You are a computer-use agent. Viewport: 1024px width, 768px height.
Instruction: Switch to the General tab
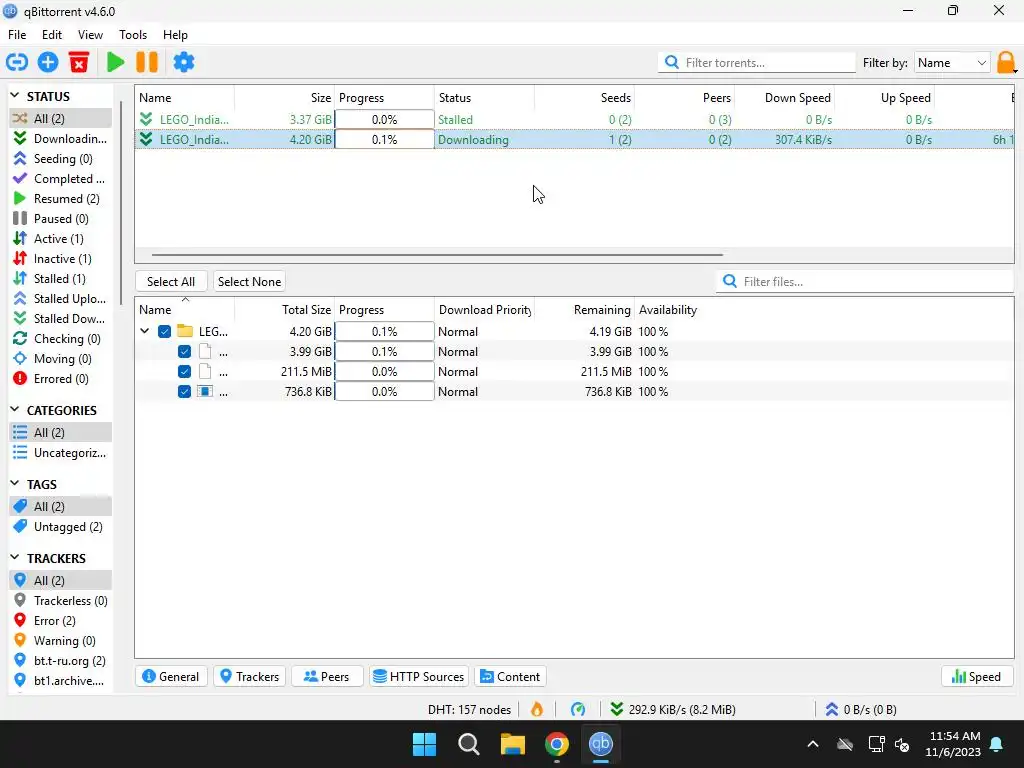[171, 677]
